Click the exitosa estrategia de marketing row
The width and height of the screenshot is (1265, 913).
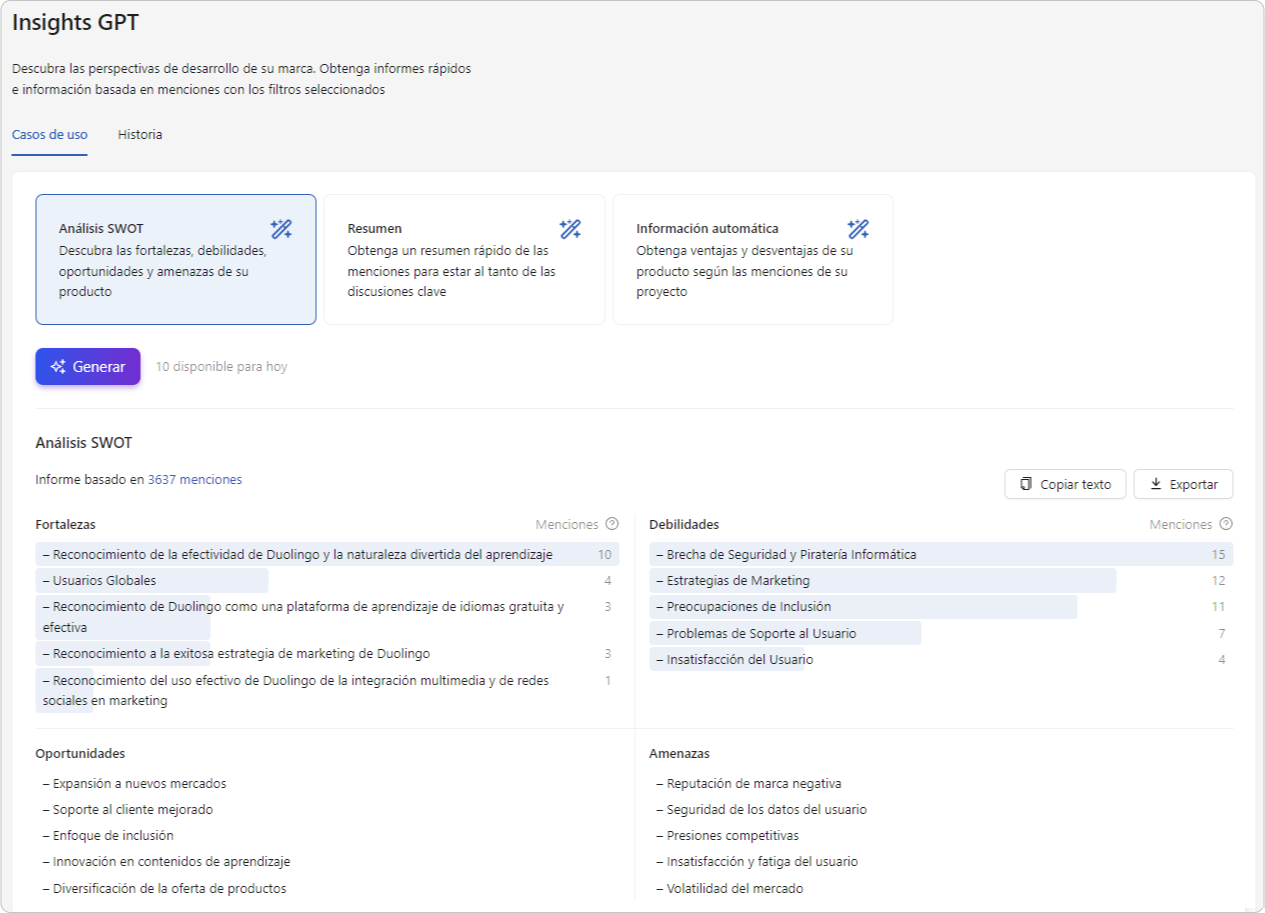coord(327,654)
